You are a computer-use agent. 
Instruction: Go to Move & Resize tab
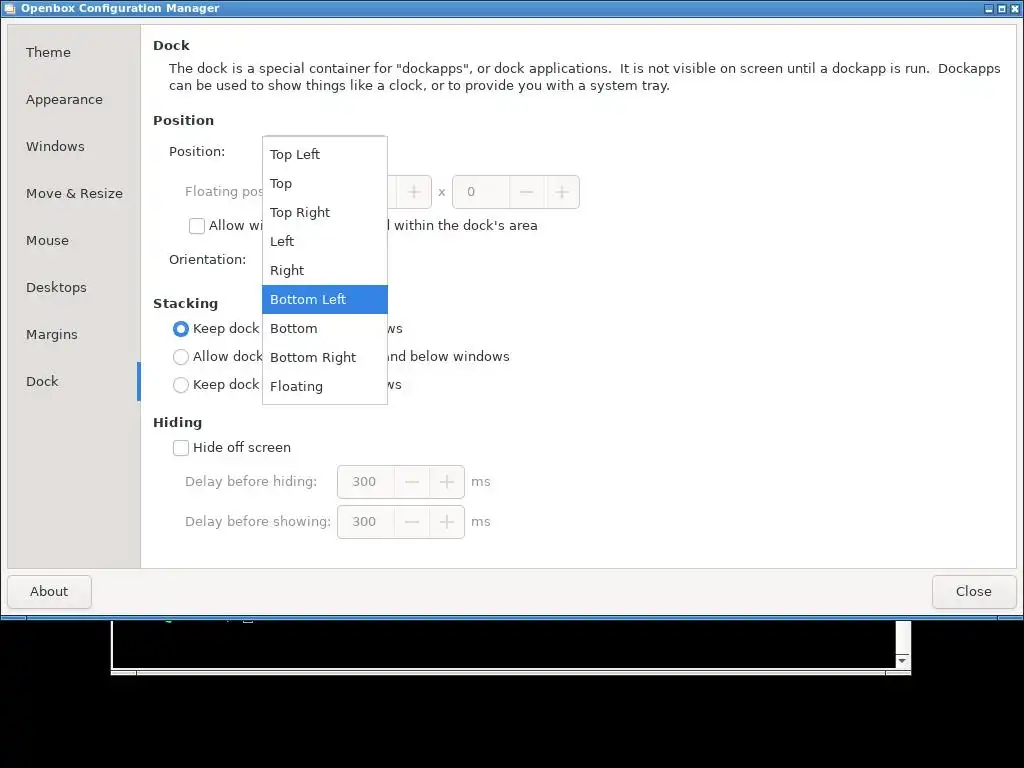pyautogui.click(x=74, y=193)
